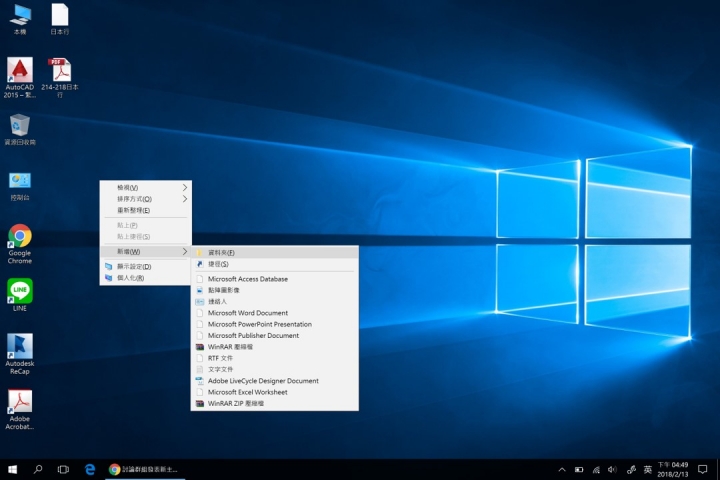This screenshot has height=480, width=720.
Task: Select the 日本行 file on desktop
Action: [60, 19]
